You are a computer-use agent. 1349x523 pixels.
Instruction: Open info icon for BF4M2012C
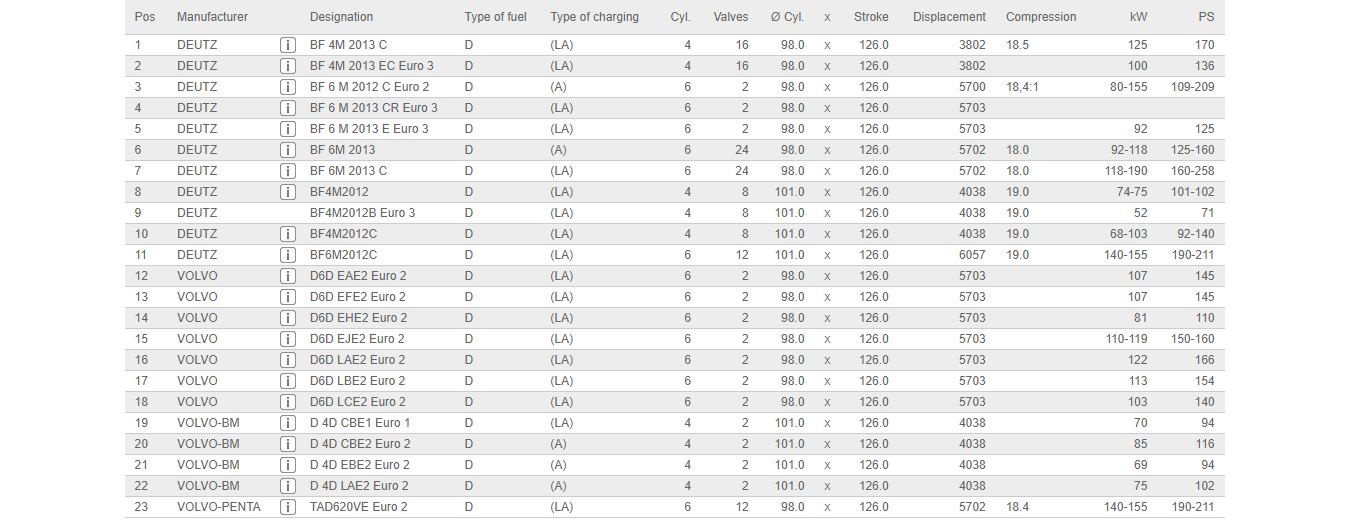[288, 234]
